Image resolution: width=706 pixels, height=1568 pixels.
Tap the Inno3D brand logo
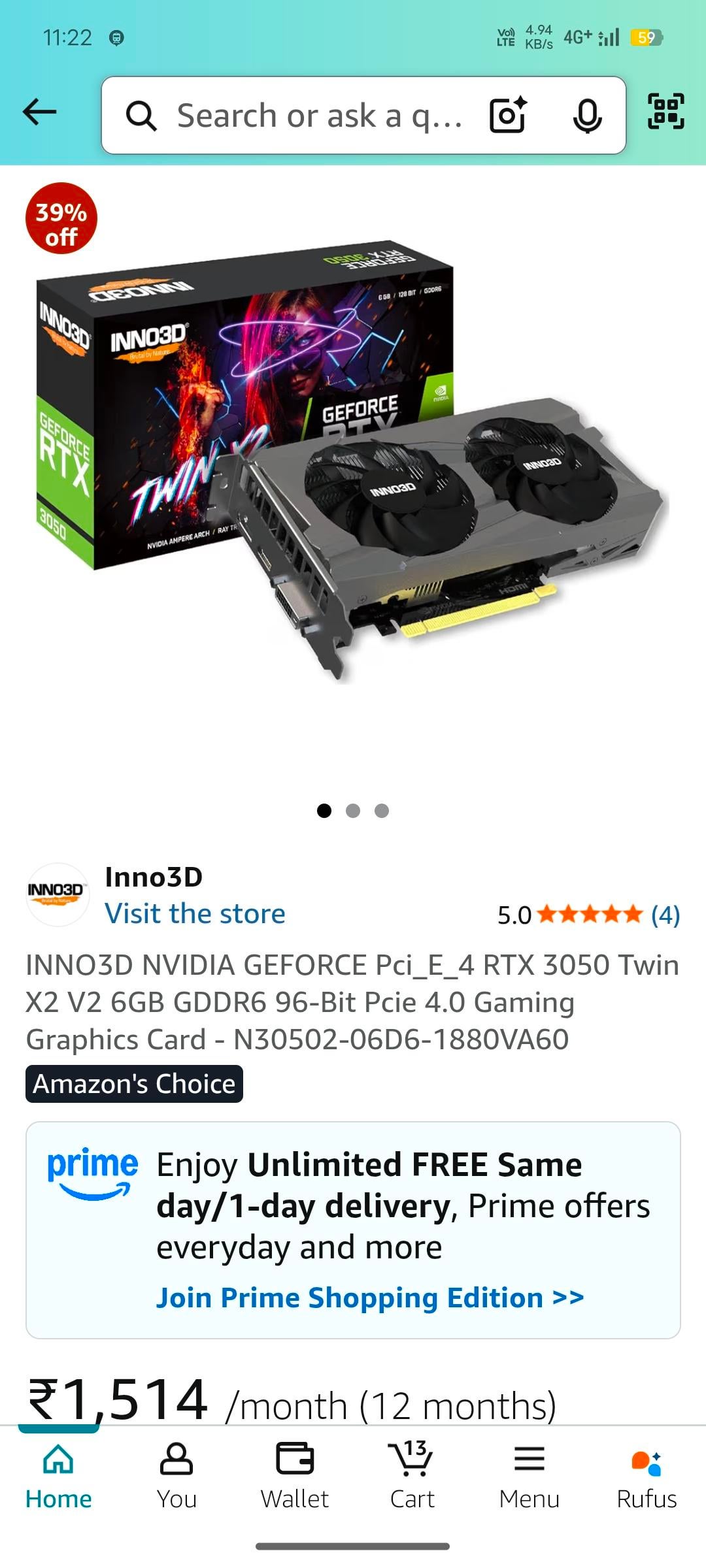click(58, 894)
